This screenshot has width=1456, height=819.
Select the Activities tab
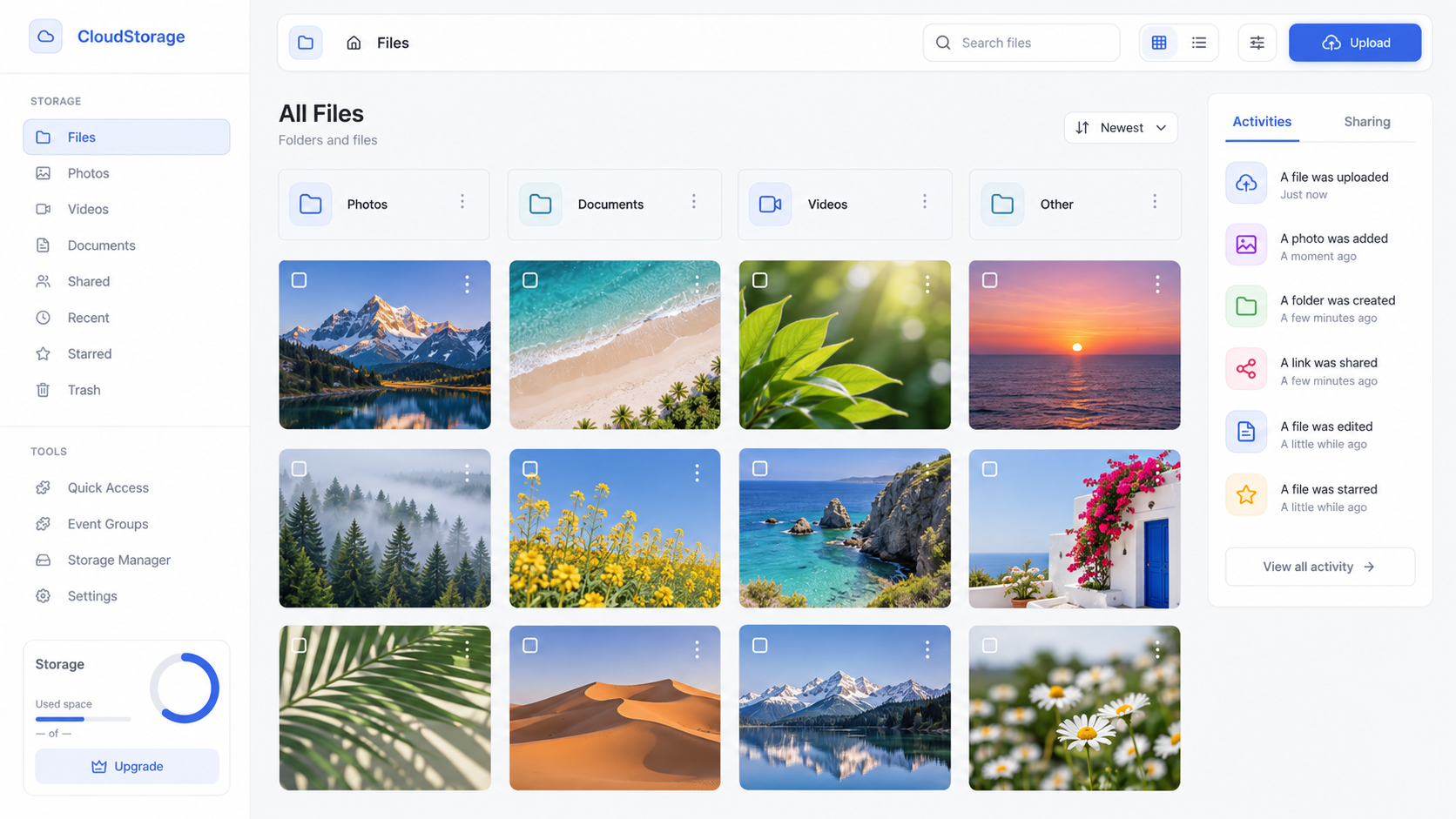1262,122
